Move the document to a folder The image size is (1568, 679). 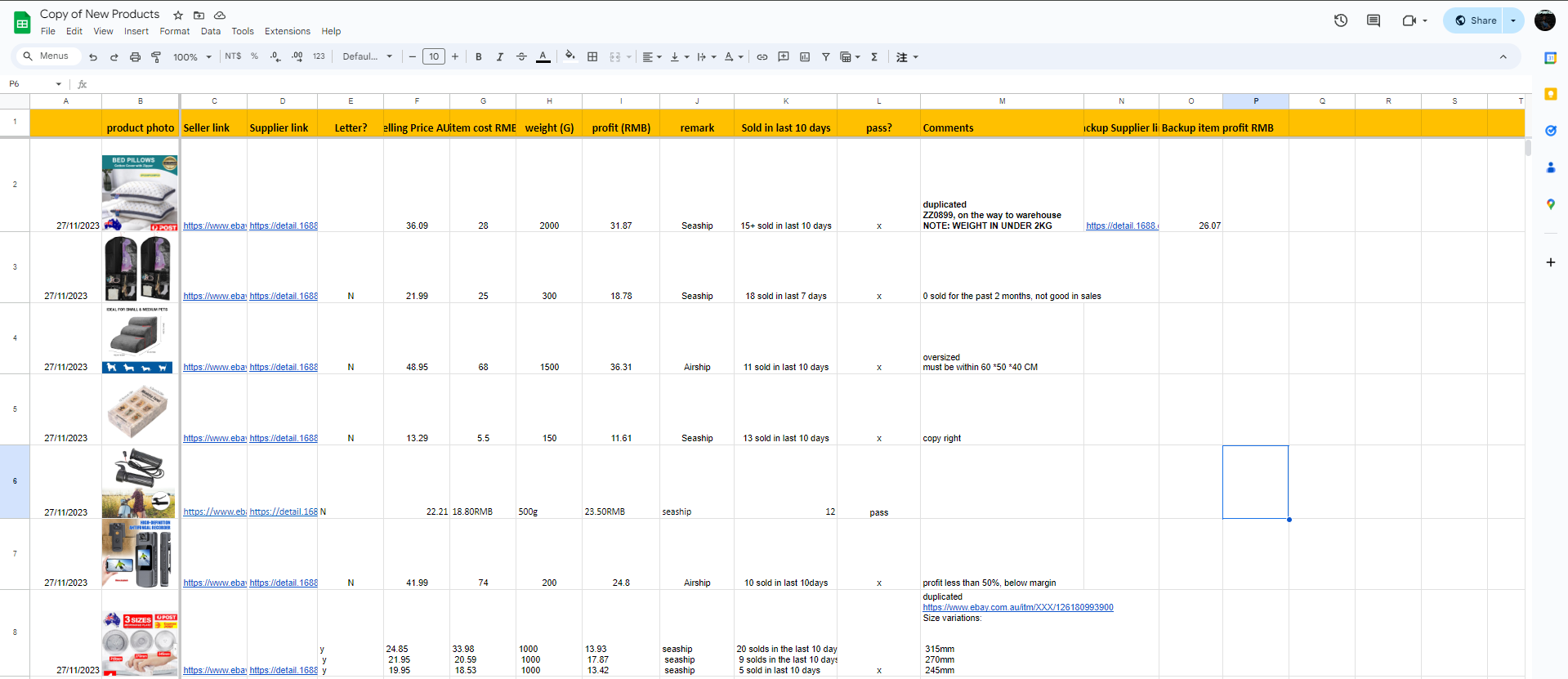pos(199,15)
